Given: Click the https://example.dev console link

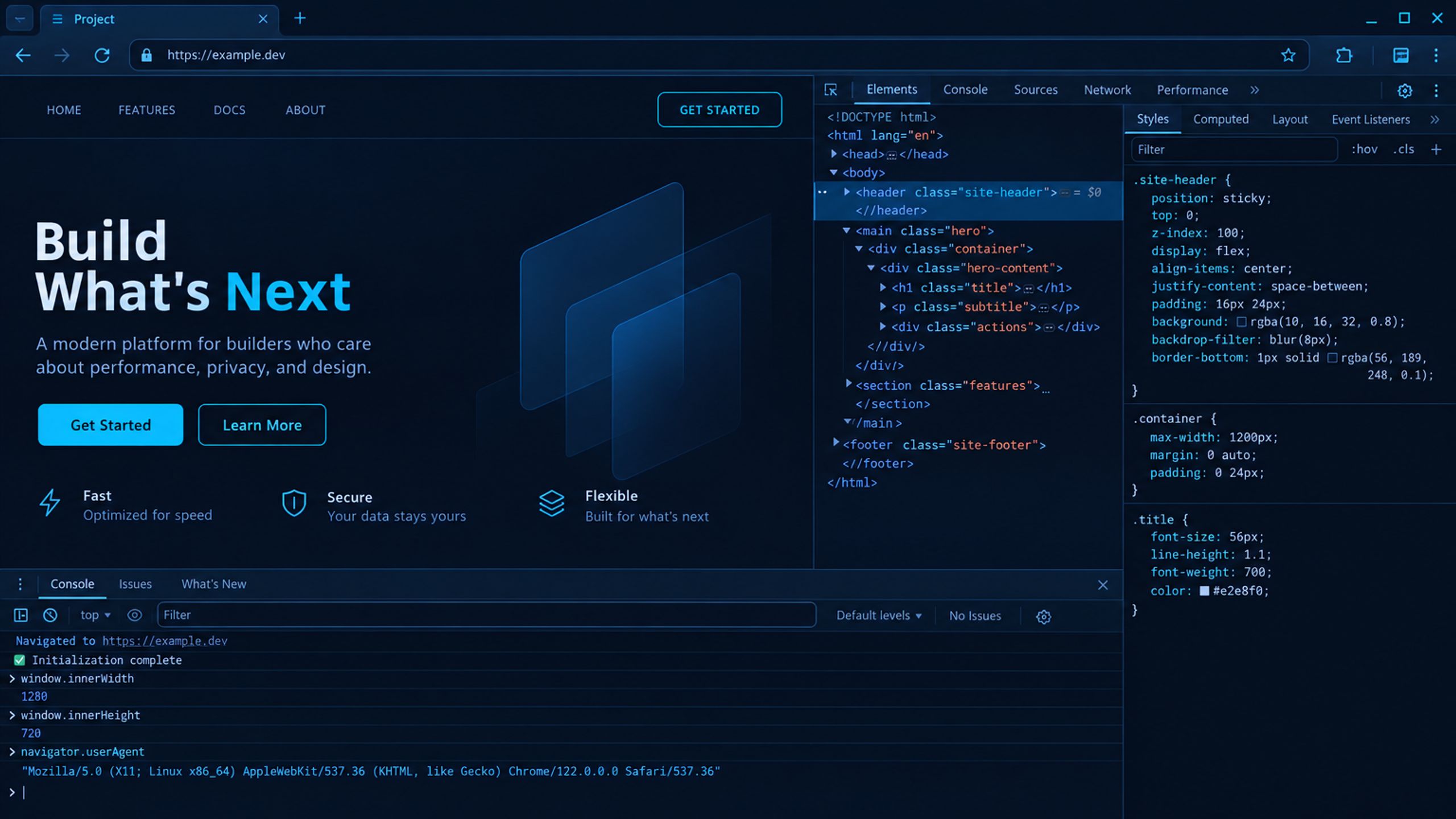Looking at the screenshot, I should [165, 641].
